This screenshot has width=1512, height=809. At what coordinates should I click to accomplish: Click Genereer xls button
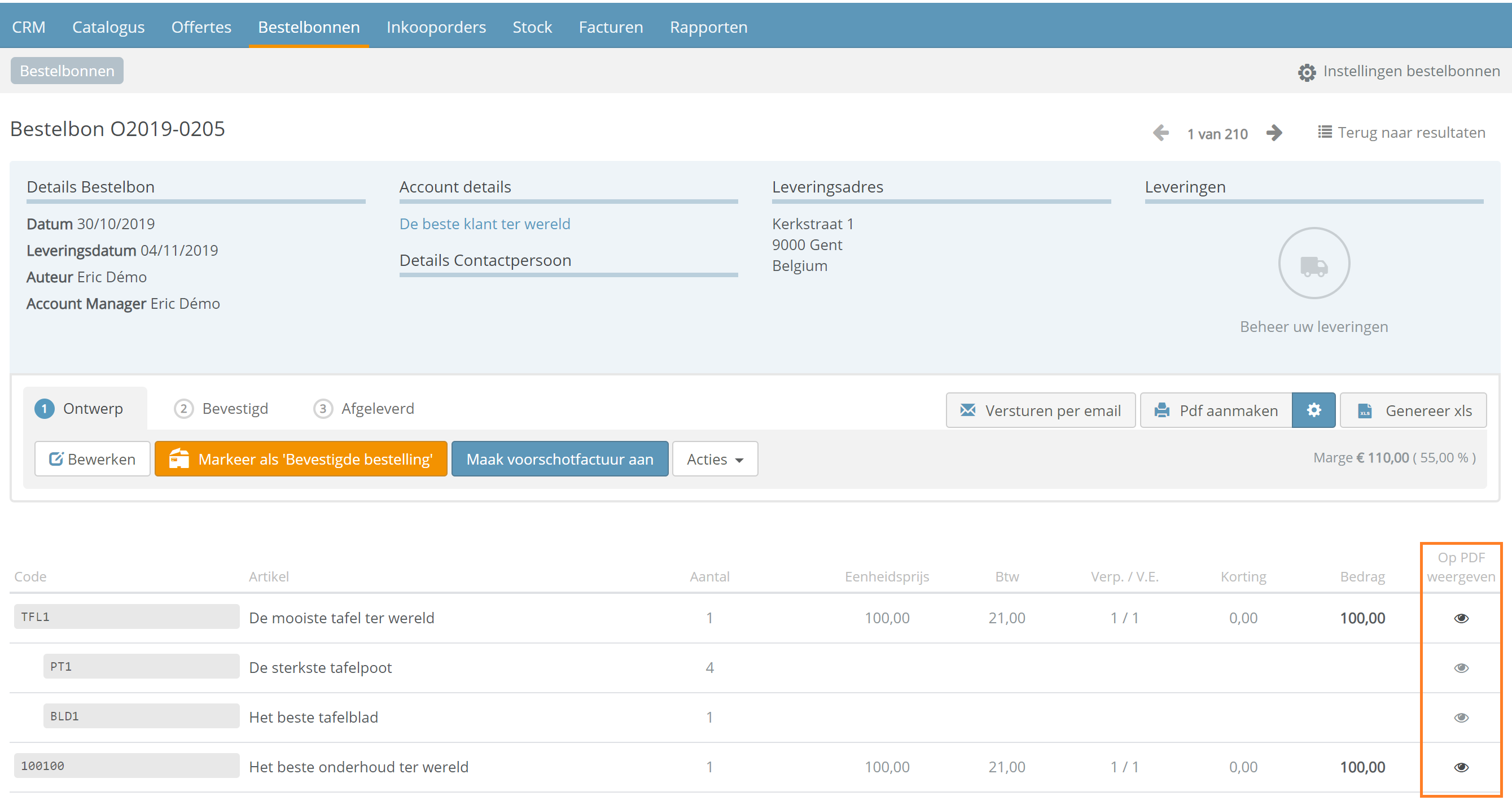pyautogui.click(x=1413, y=410)
